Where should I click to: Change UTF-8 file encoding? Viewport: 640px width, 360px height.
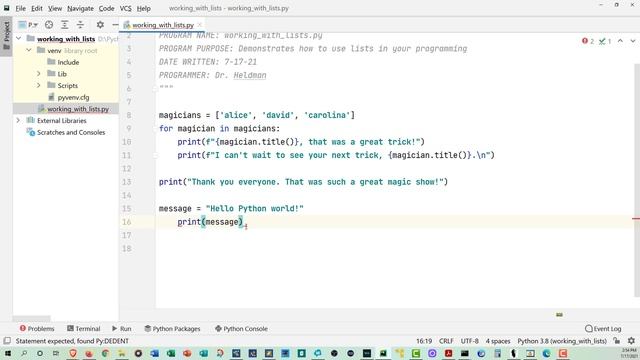[469, 341]
